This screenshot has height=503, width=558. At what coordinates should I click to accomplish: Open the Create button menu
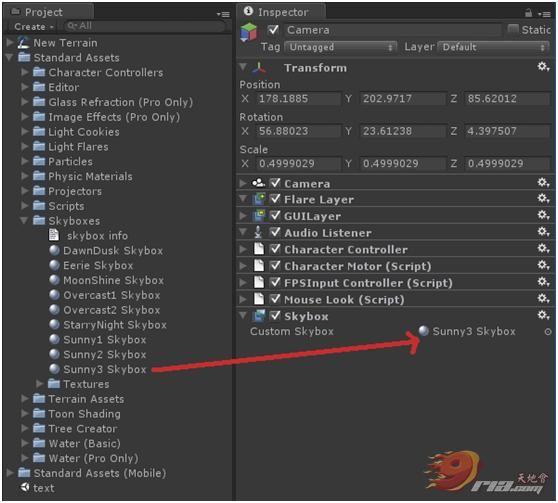pos(34,27)
